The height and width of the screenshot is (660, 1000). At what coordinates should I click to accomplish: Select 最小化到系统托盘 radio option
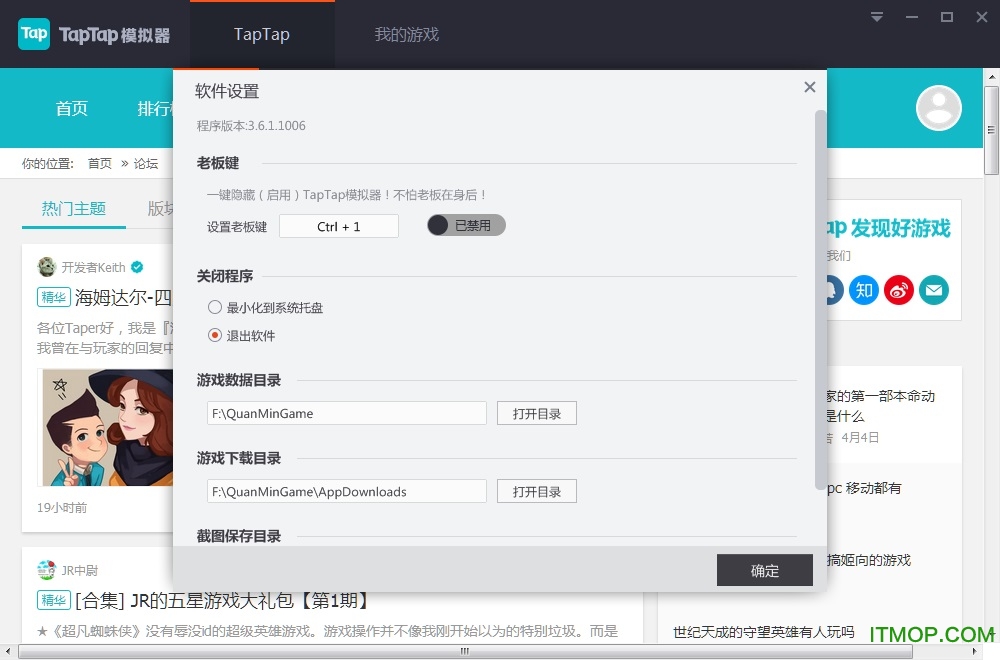tap(215, 308)
